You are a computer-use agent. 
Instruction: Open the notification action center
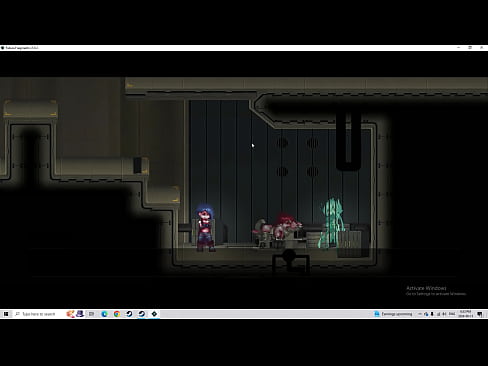480,314
